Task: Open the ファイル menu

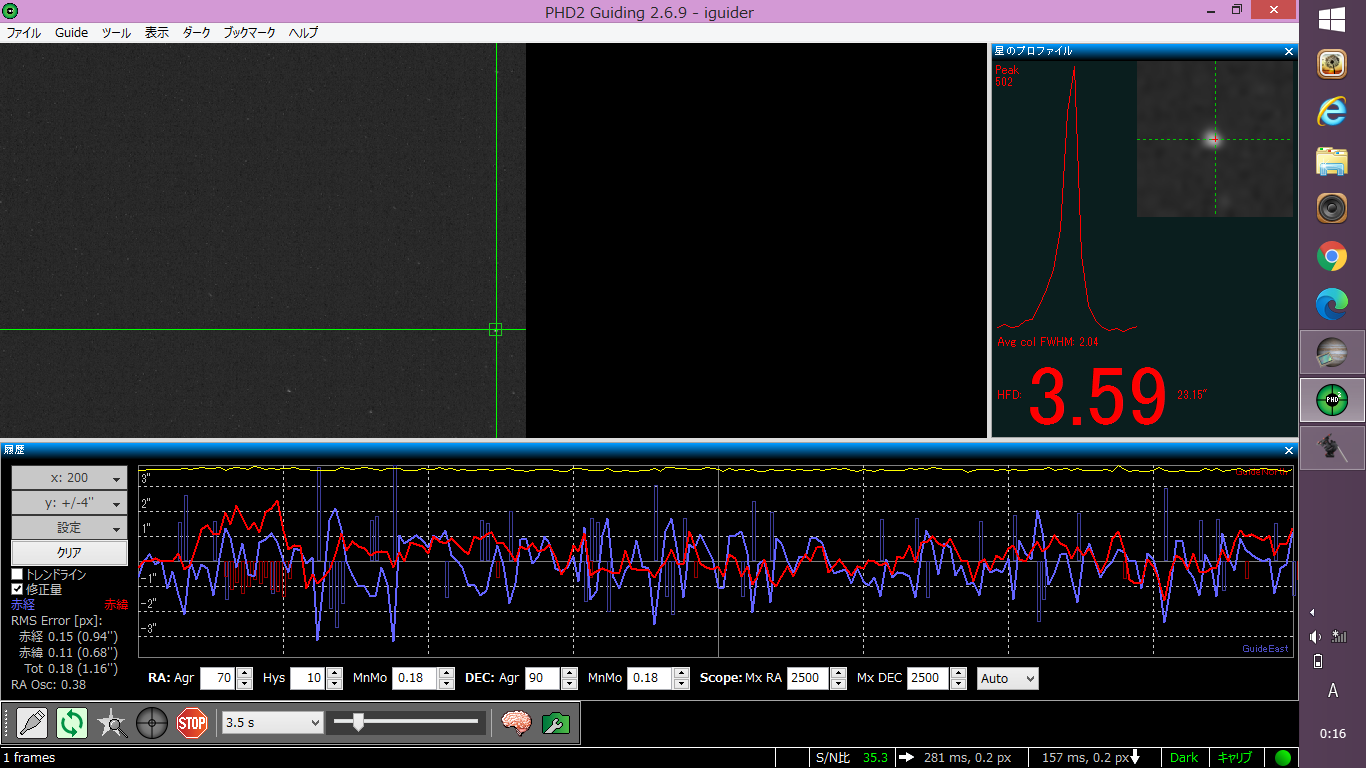Action: 24,33
